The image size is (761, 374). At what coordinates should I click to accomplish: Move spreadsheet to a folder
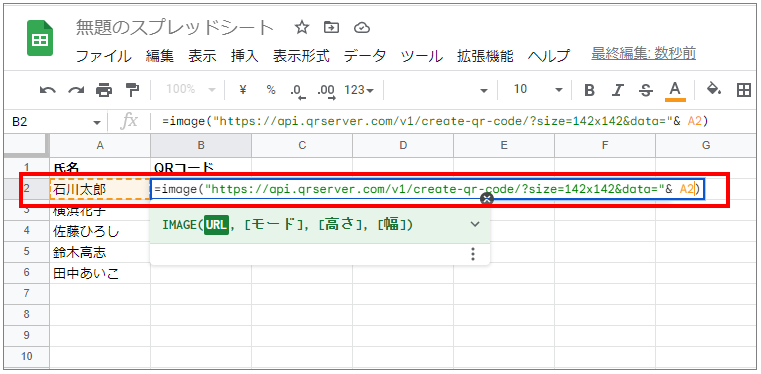pyautogui.click(x=331, y=28)
